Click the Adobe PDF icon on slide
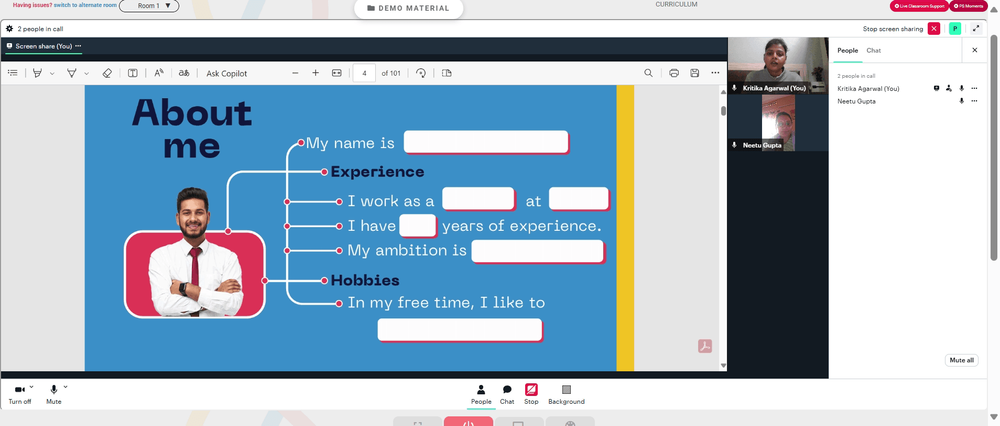The image size is (1000, 426). click(705, 346)
